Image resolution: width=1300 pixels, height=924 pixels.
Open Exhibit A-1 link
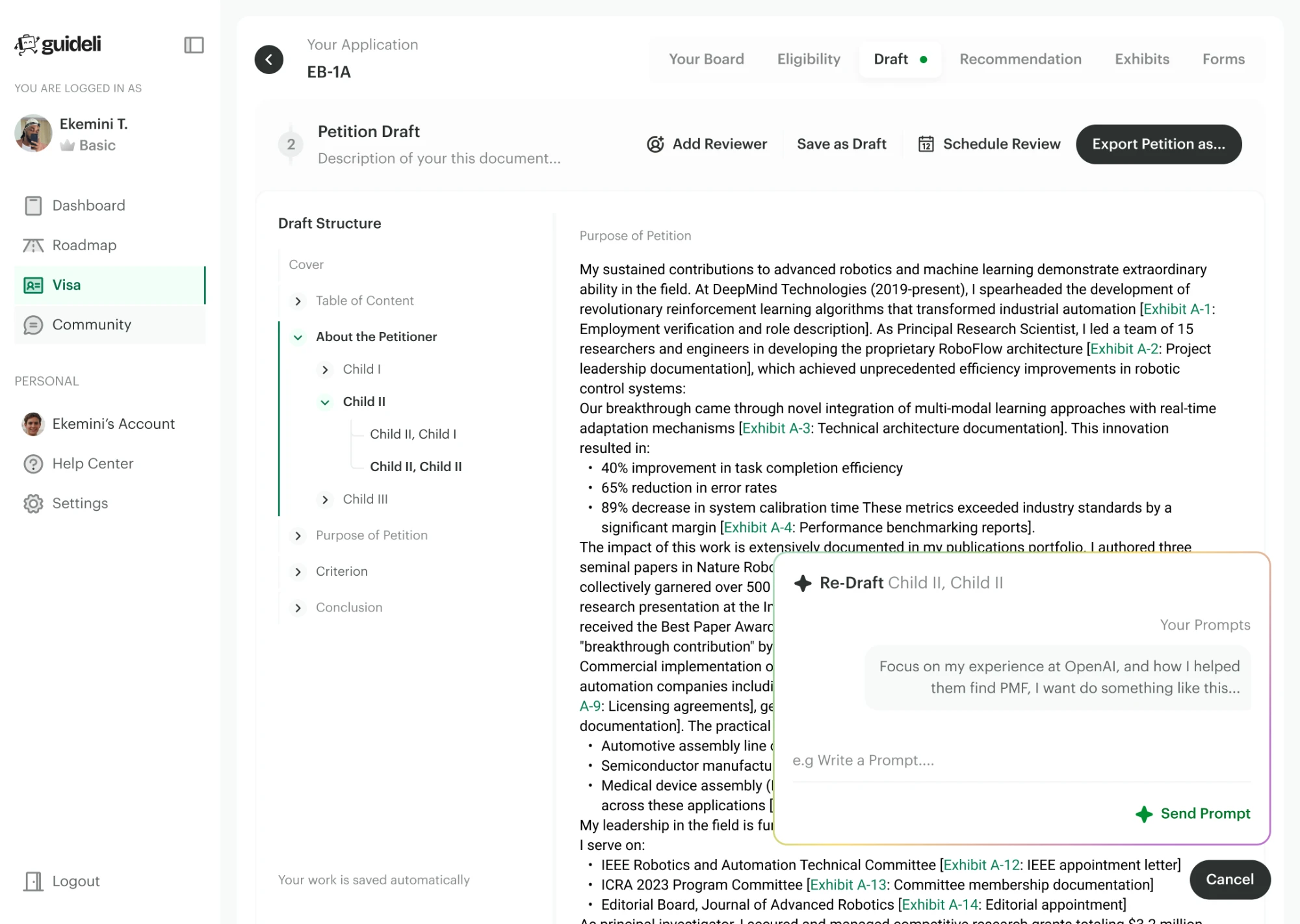[x=1177, y=309]
